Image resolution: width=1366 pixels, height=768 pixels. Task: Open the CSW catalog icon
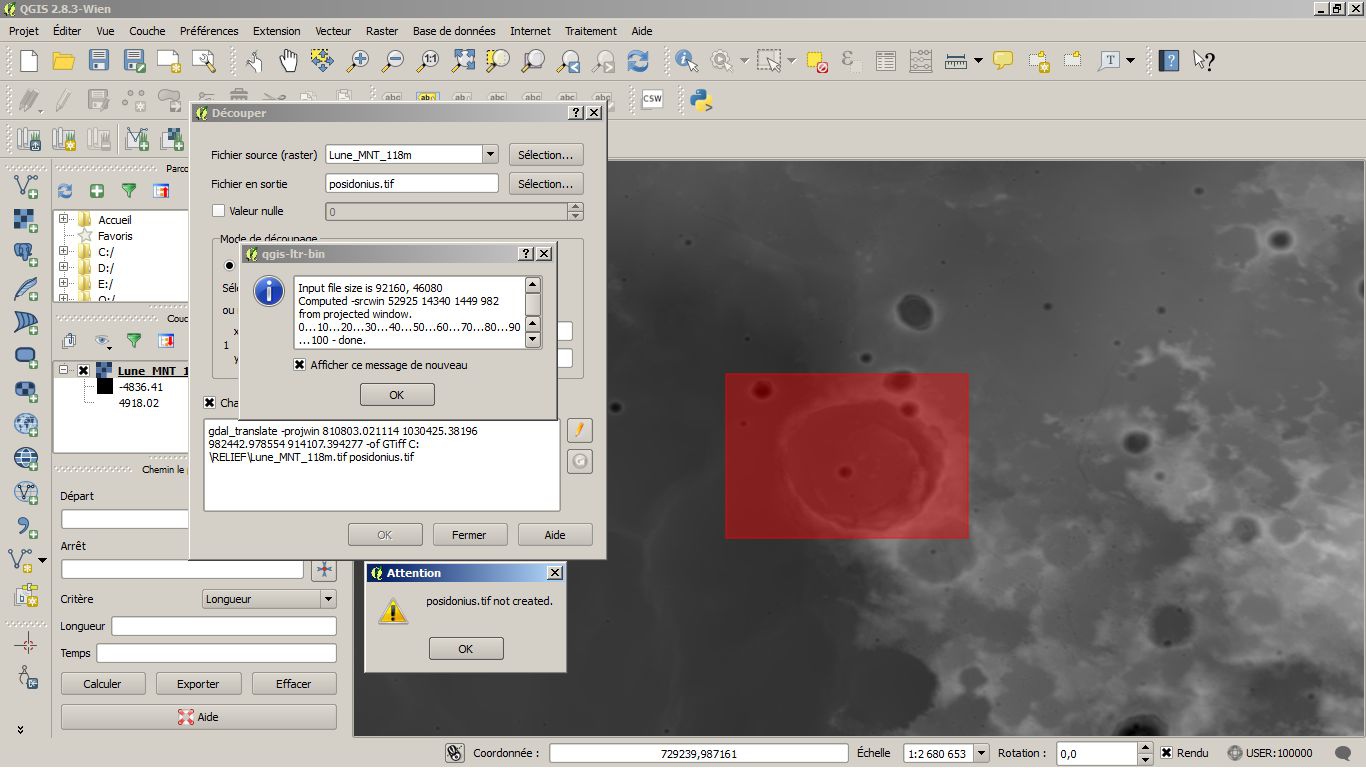pyautogui.click(x=652, y=99)
